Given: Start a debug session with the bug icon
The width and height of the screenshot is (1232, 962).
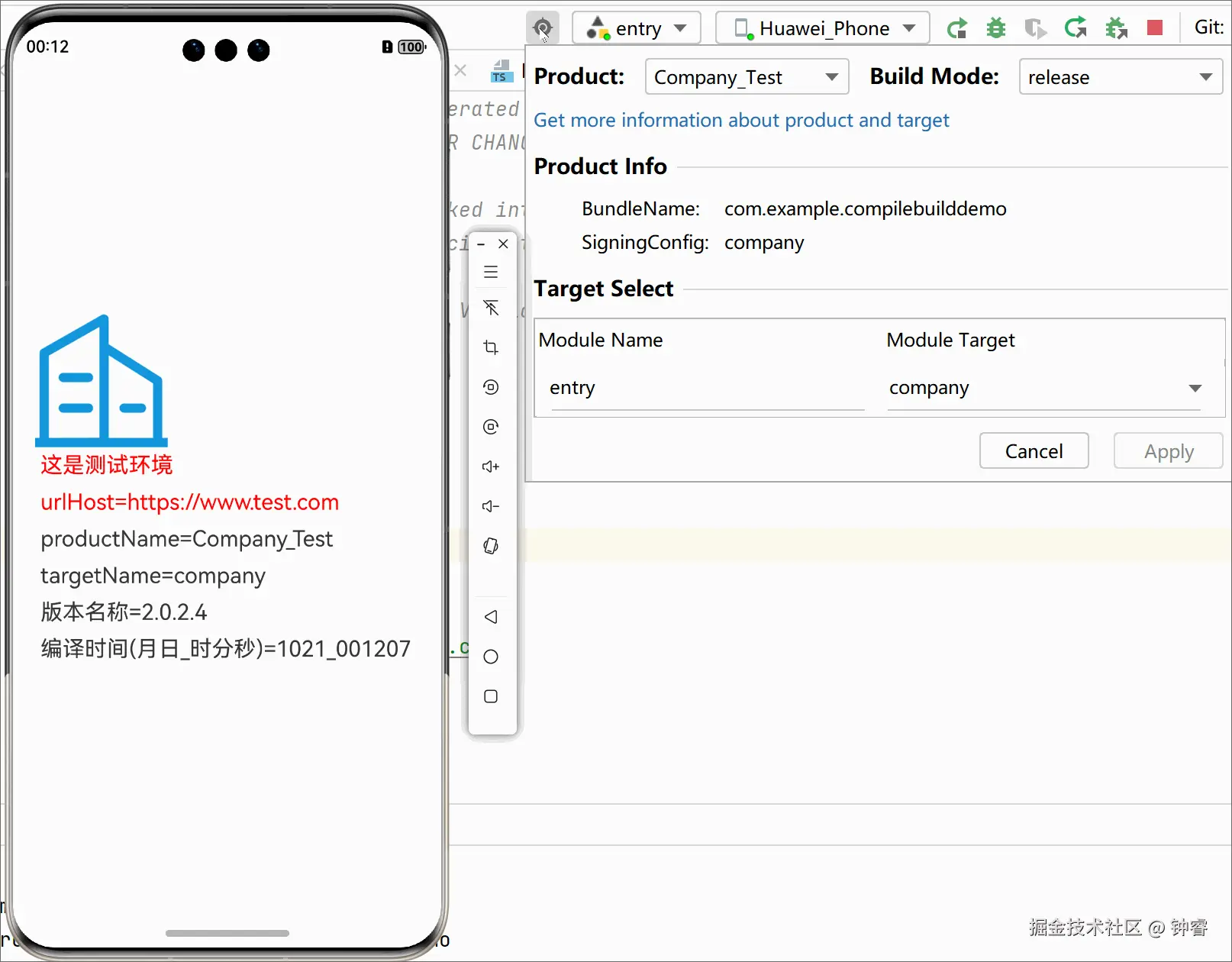Looking at the screenshot, I should [995, 27].
